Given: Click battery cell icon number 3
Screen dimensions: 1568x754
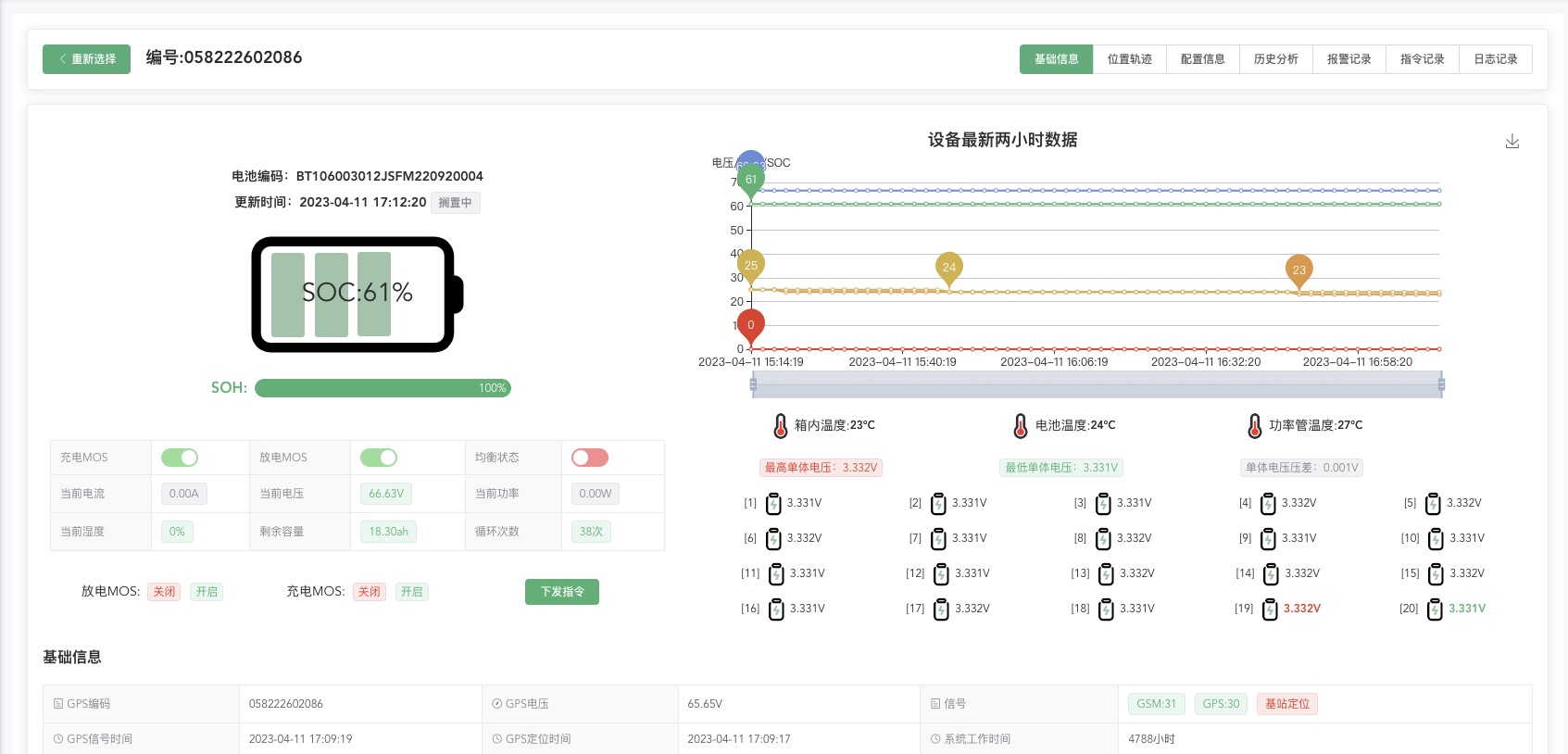Looking at the screenshot, I should (x=1103, y=504).
